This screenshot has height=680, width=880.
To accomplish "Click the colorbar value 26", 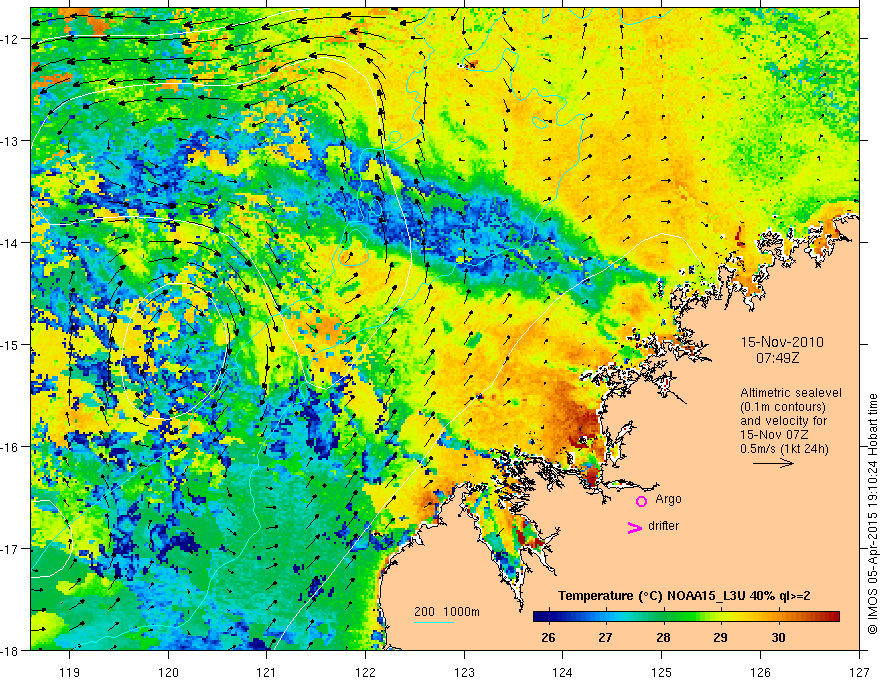I will click(x=548, y=637).
